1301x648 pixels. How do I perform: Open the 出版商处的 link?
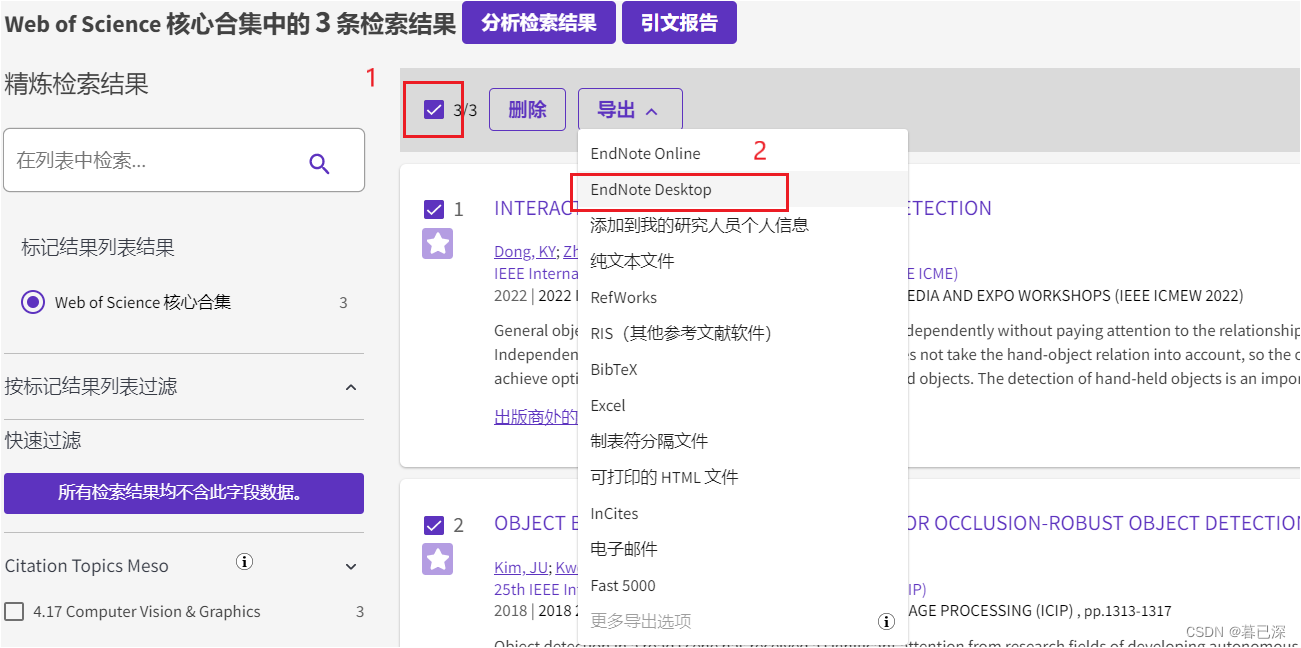coord(536,417)
